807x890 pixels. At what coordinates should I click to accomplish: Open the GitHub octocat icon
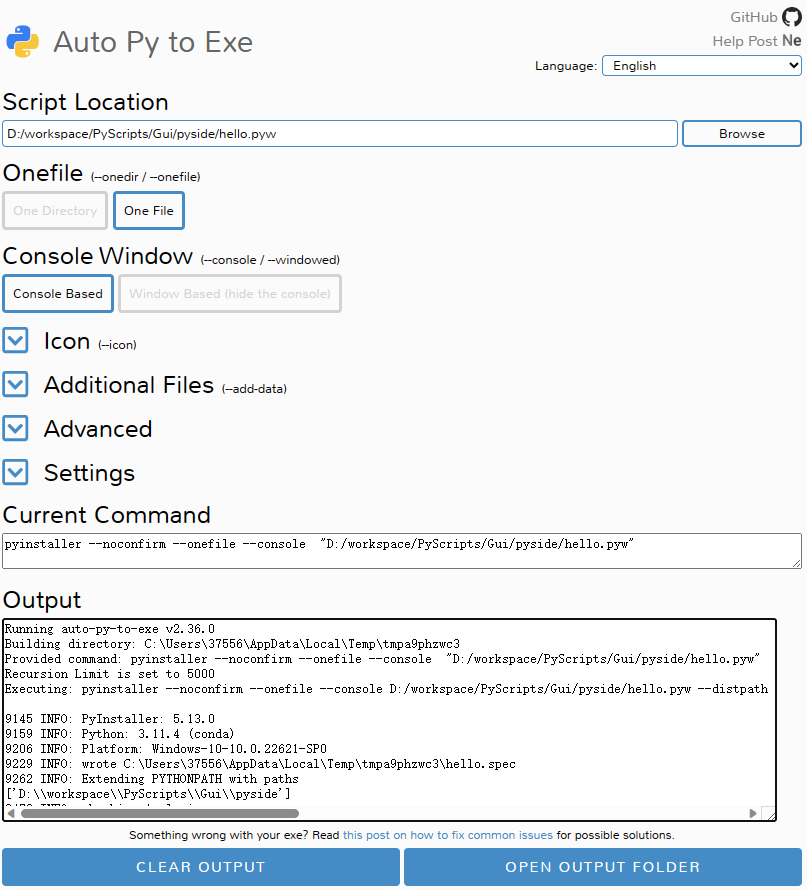(x=792, y=17)
